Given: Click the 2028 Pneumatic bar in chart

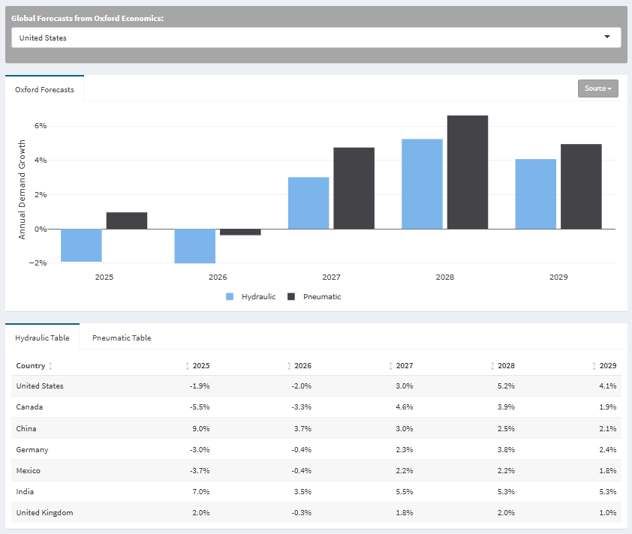Looking at the screenshot, I should coord(467,172).
